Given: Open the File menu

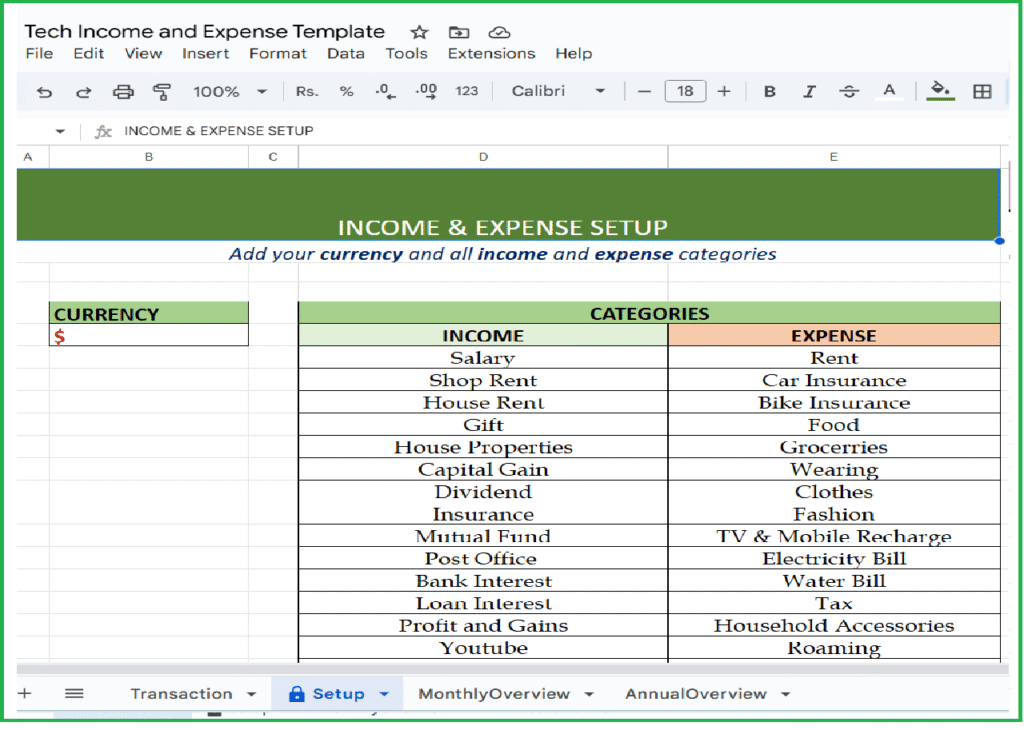Looking at the screenshot, I should coord(39,54).
